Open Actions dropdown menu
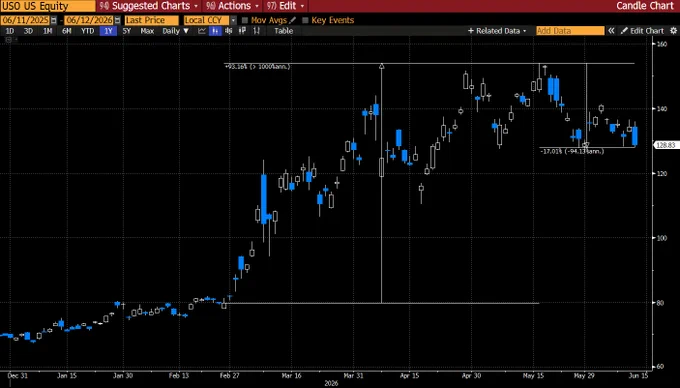This screenshot has height=388, width=680. 233,6
